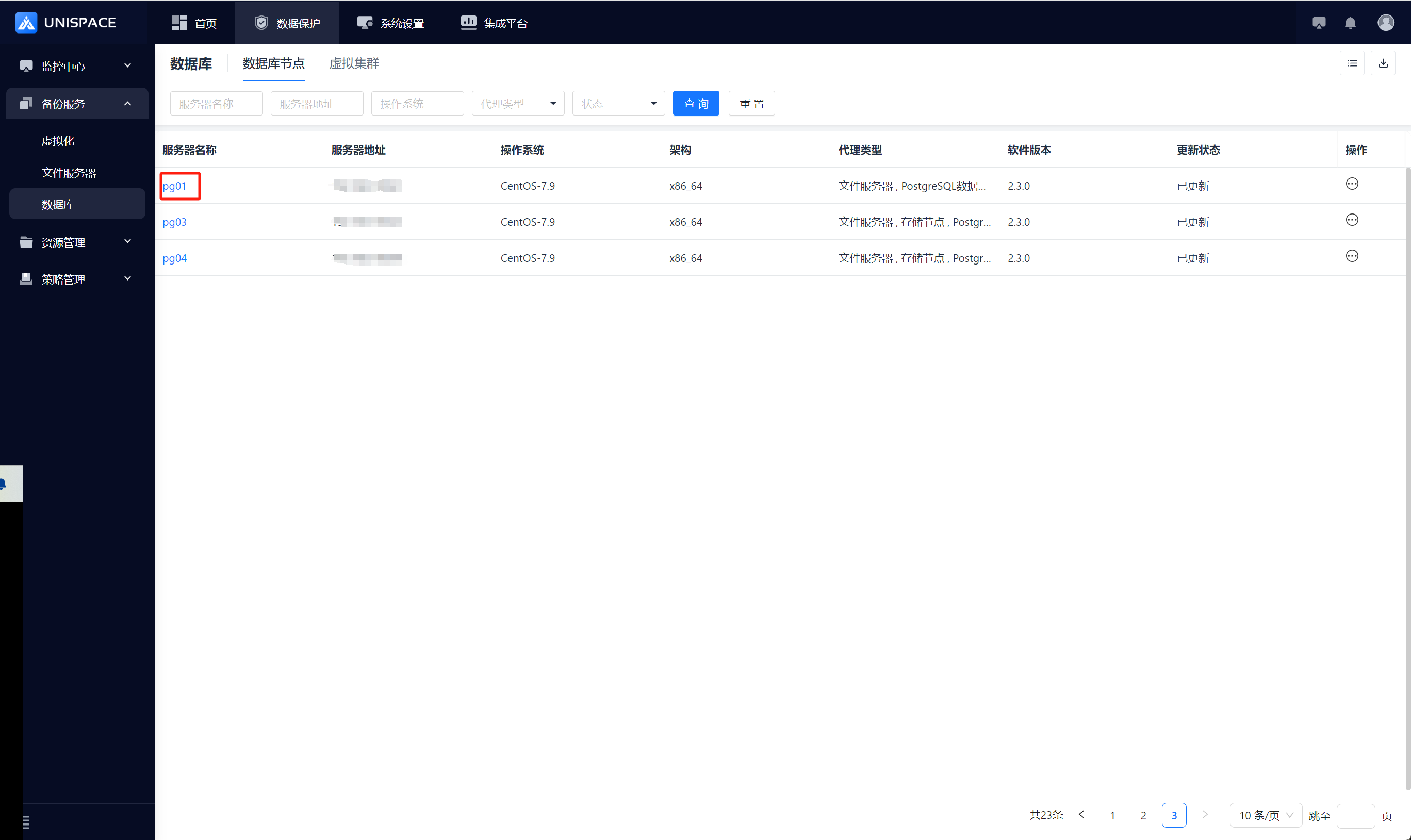Open the 10 条/页 page size dropdown

1266,815
